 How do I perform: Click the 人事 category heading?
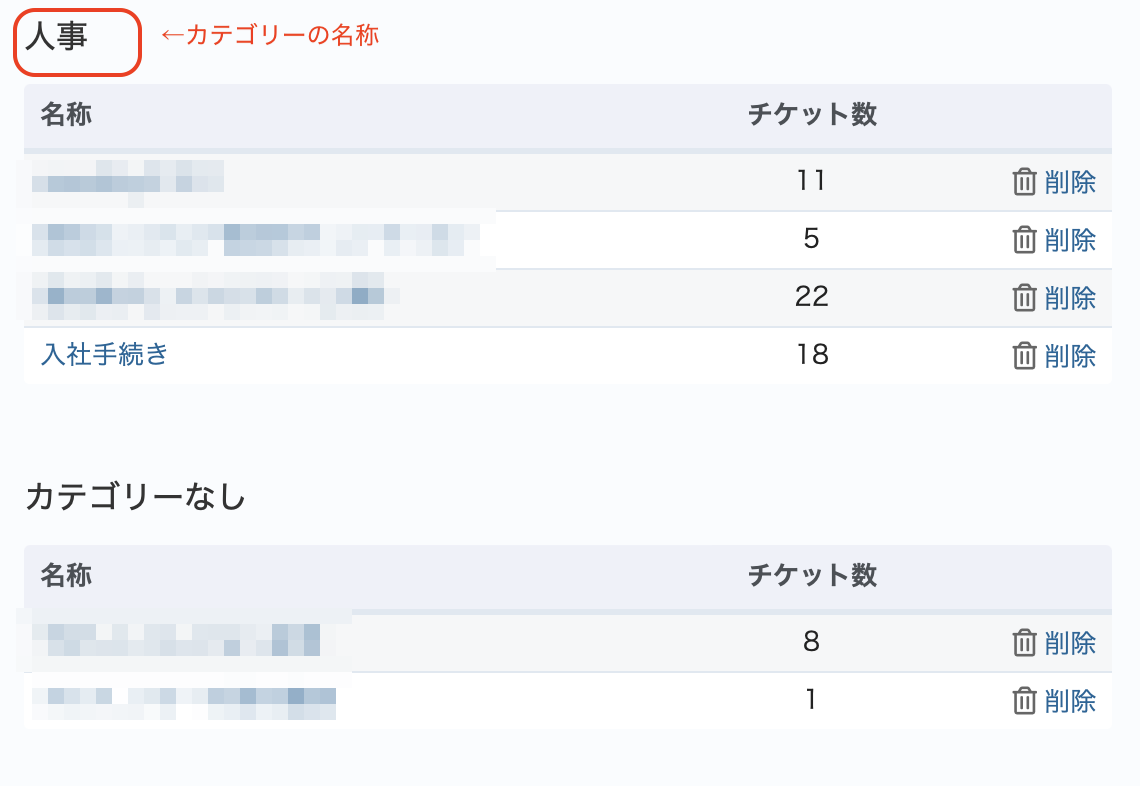tap(57, 38)
